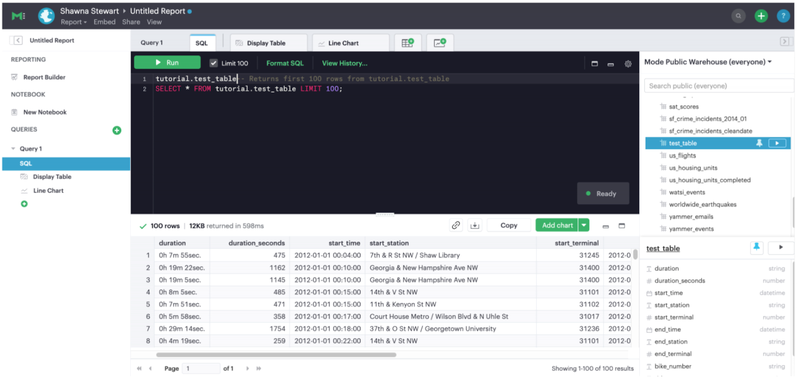This screenshot has height=390, width=800.
Task: Click the download results icon
Action: pyautogui.click(x=475, y=225)
